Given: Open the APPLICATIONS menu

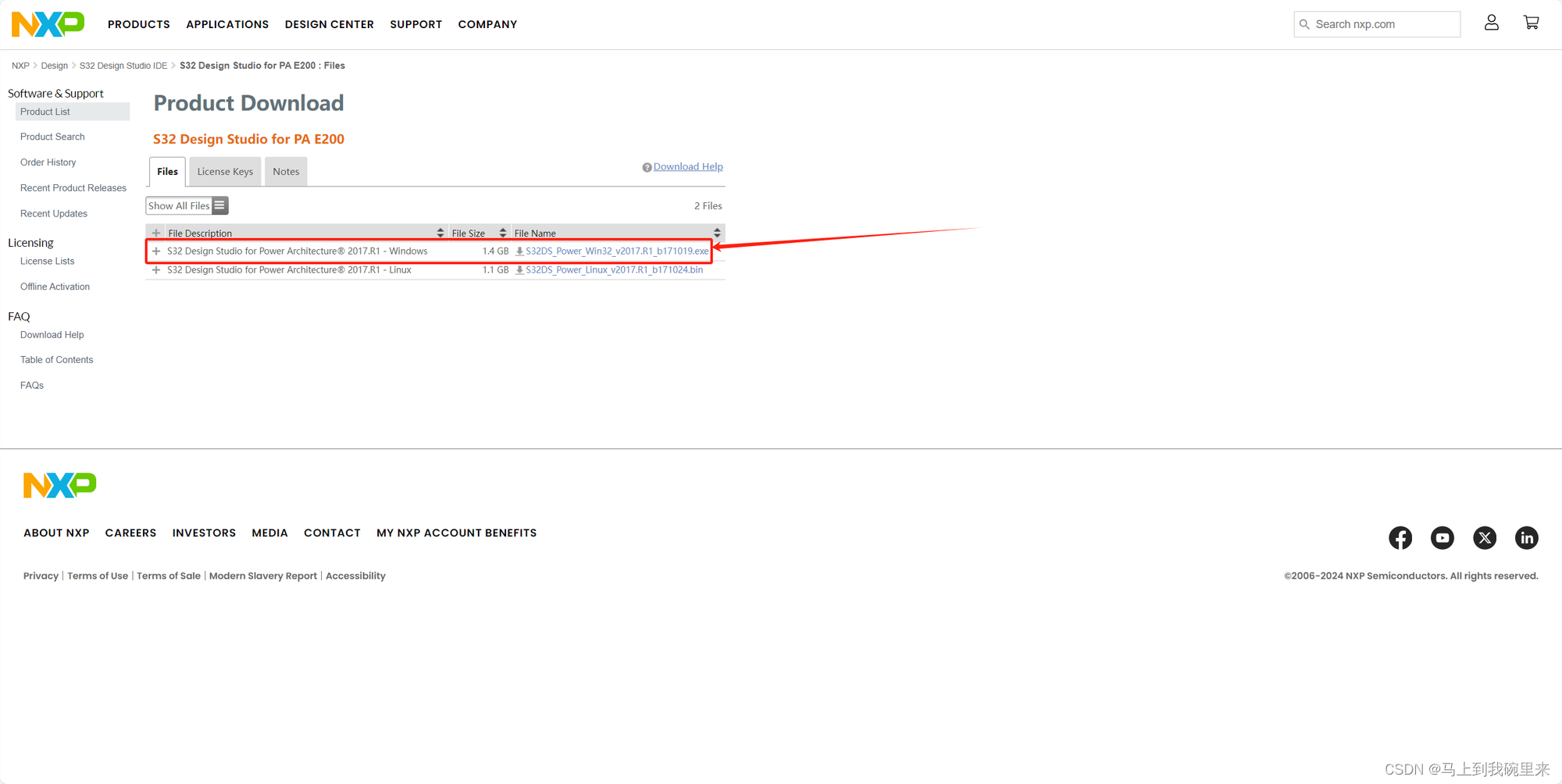Looking at the screenshot, I should [x=227, y=24].
